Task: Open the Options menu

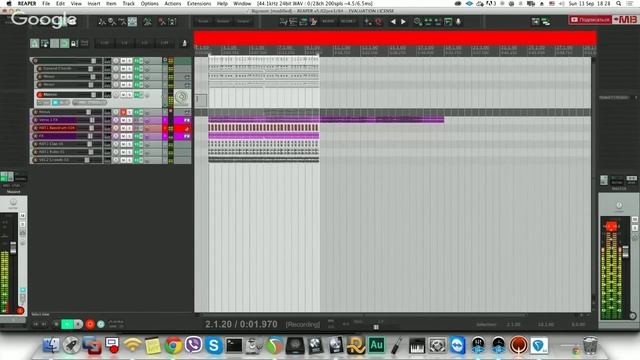Action: coord(149,3)
